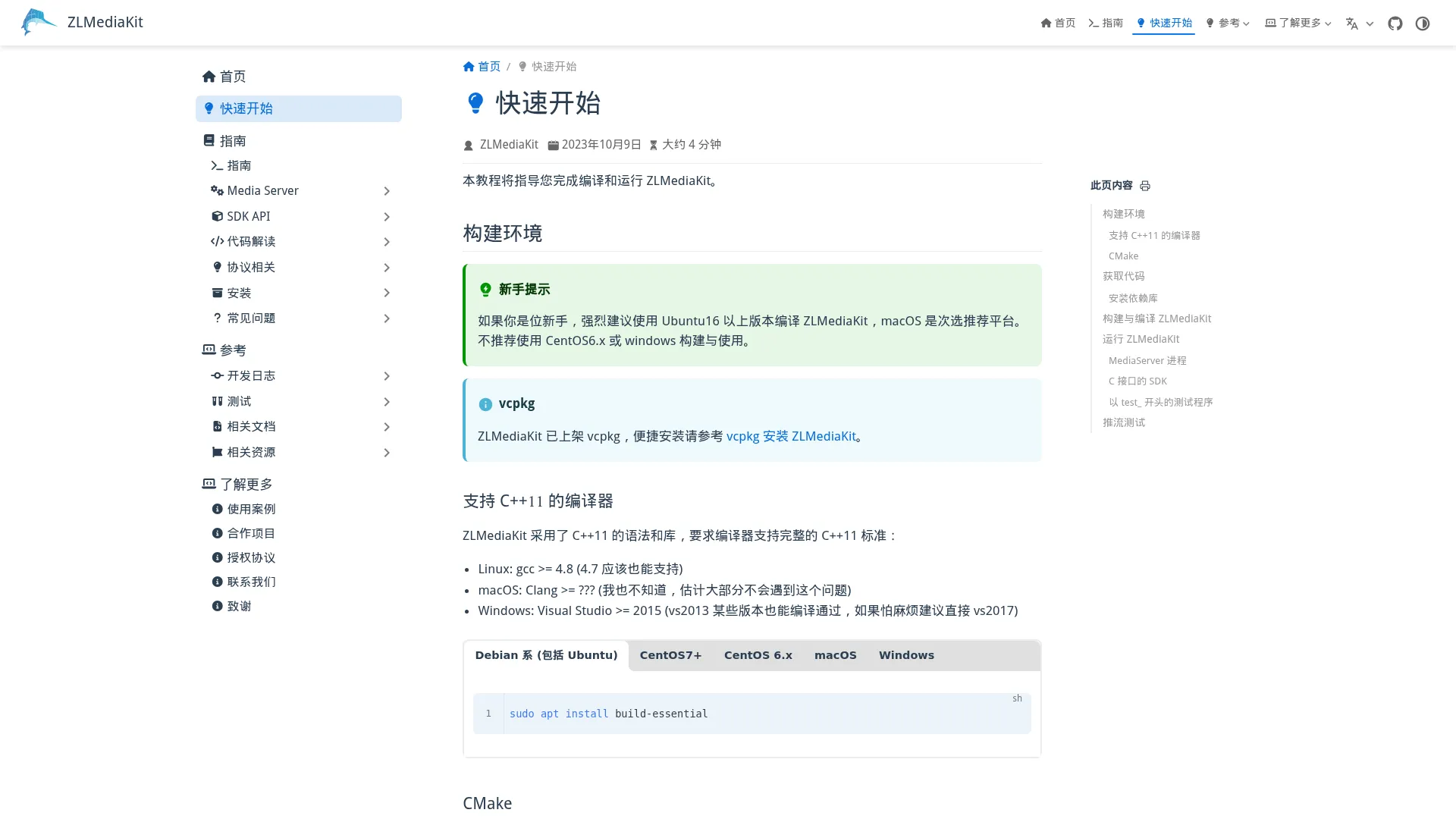
Task: Jump to 安装依赖库 in page contents
Action: pyautogui.click(x=1133, y=299)
